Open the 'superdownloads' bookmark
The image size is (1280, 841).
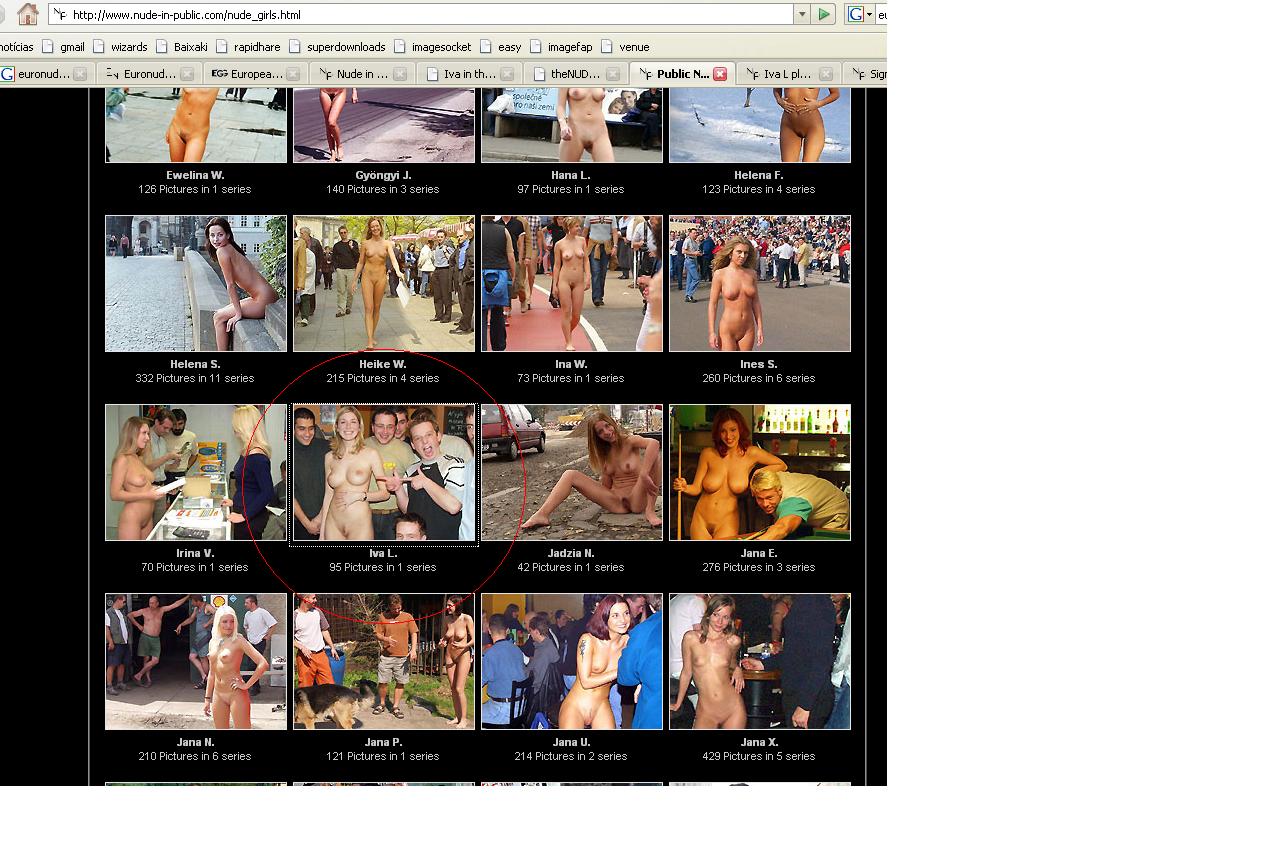[345, 47]
